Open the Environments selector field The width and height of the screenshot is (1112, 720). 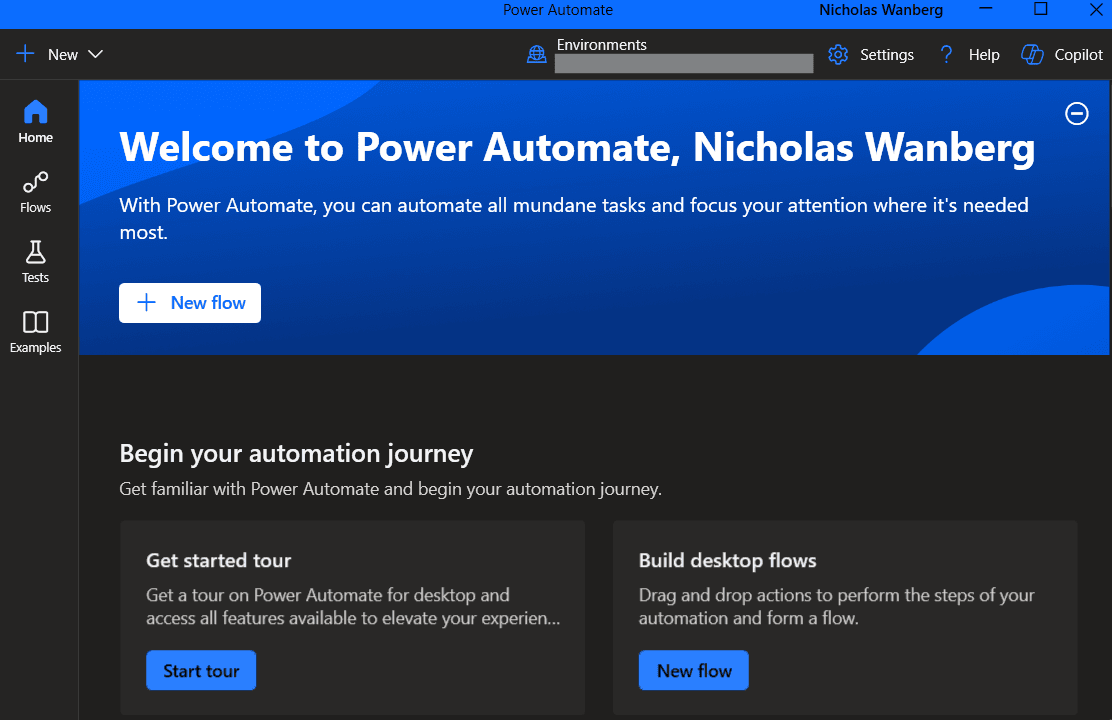684,64
